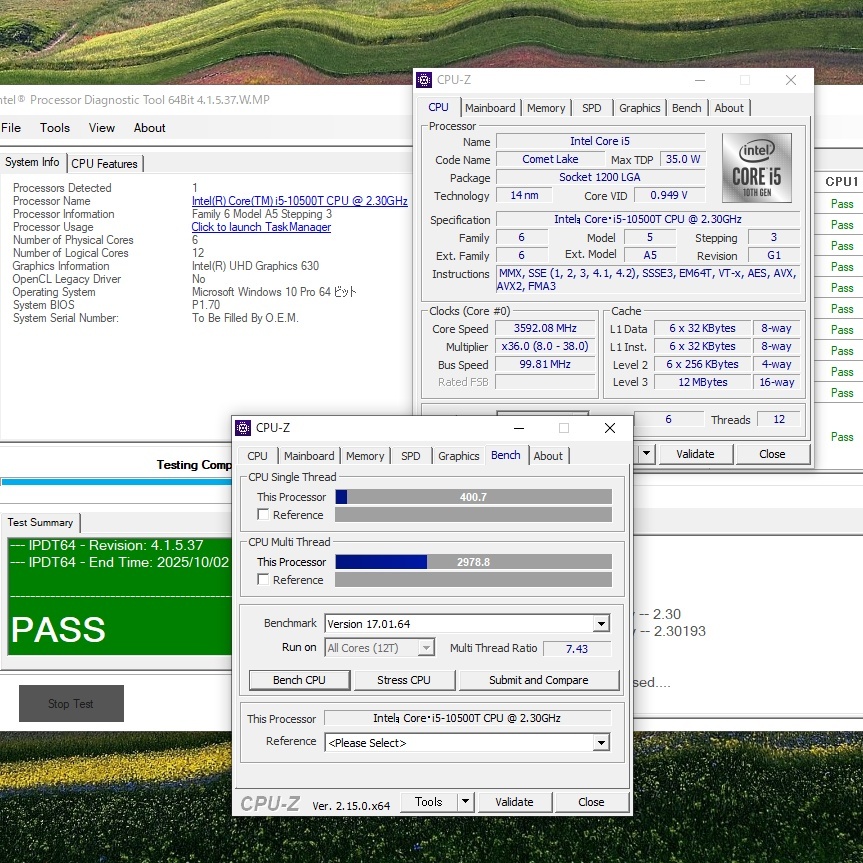The width and height of the screenshot is (863, 863).
Task: Select the Mainboard tab in the benchmark window
Action: [x=309, y=456]
